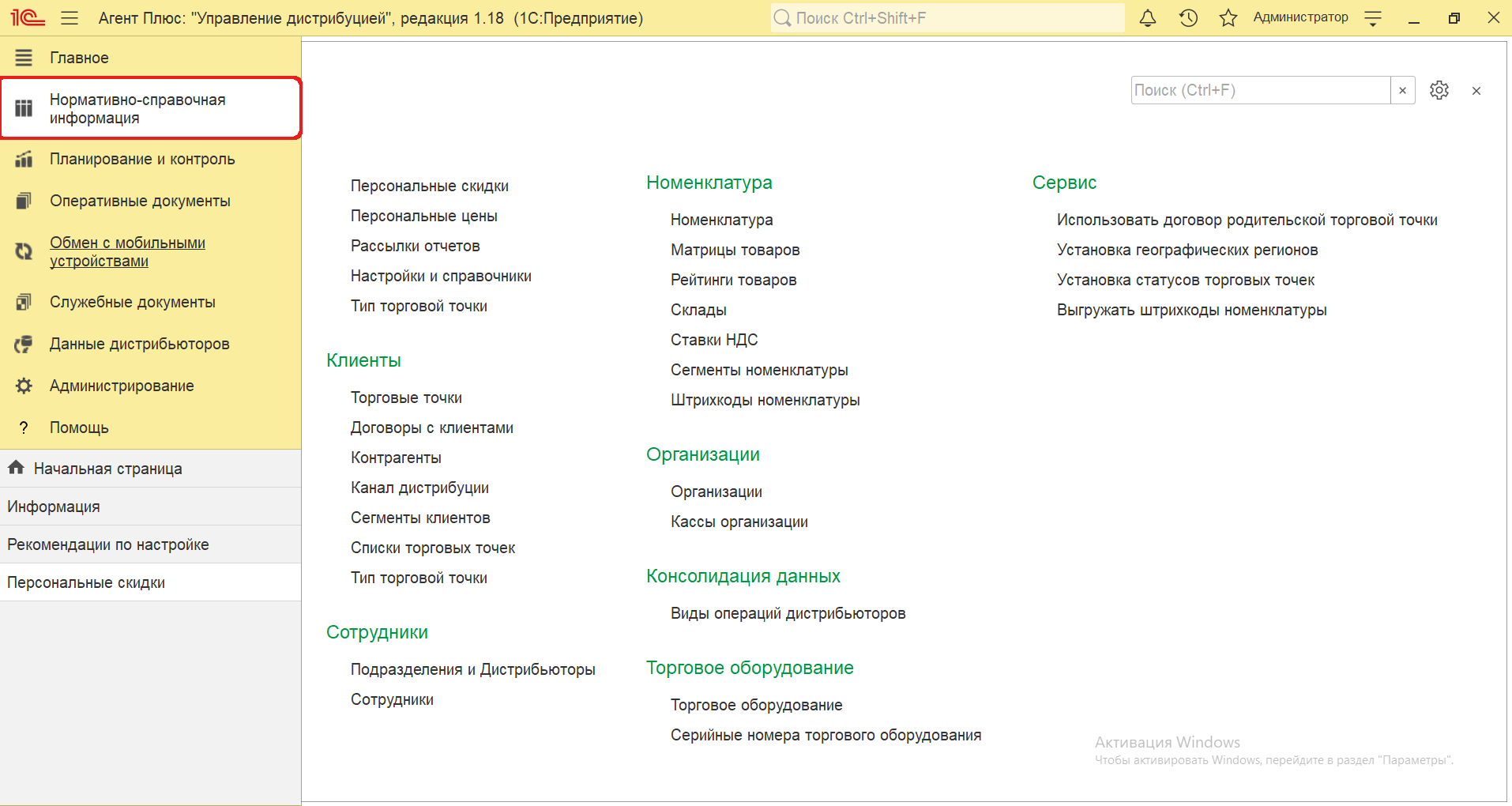Switch to Начальная страница tab
The image size is (1512, 806).
click(107, 469)
